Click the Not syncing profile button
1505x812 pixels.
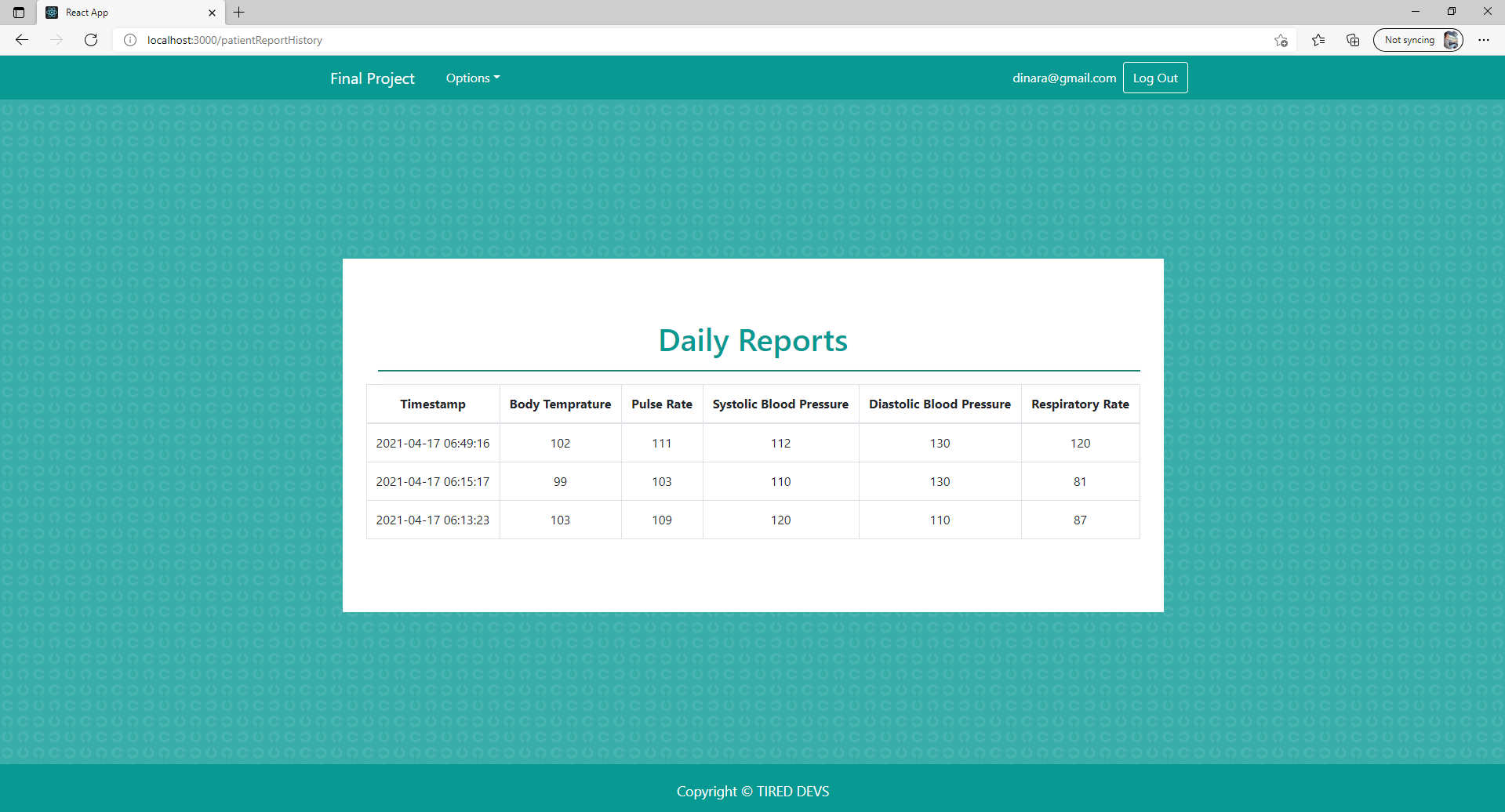coord(1418,40)
